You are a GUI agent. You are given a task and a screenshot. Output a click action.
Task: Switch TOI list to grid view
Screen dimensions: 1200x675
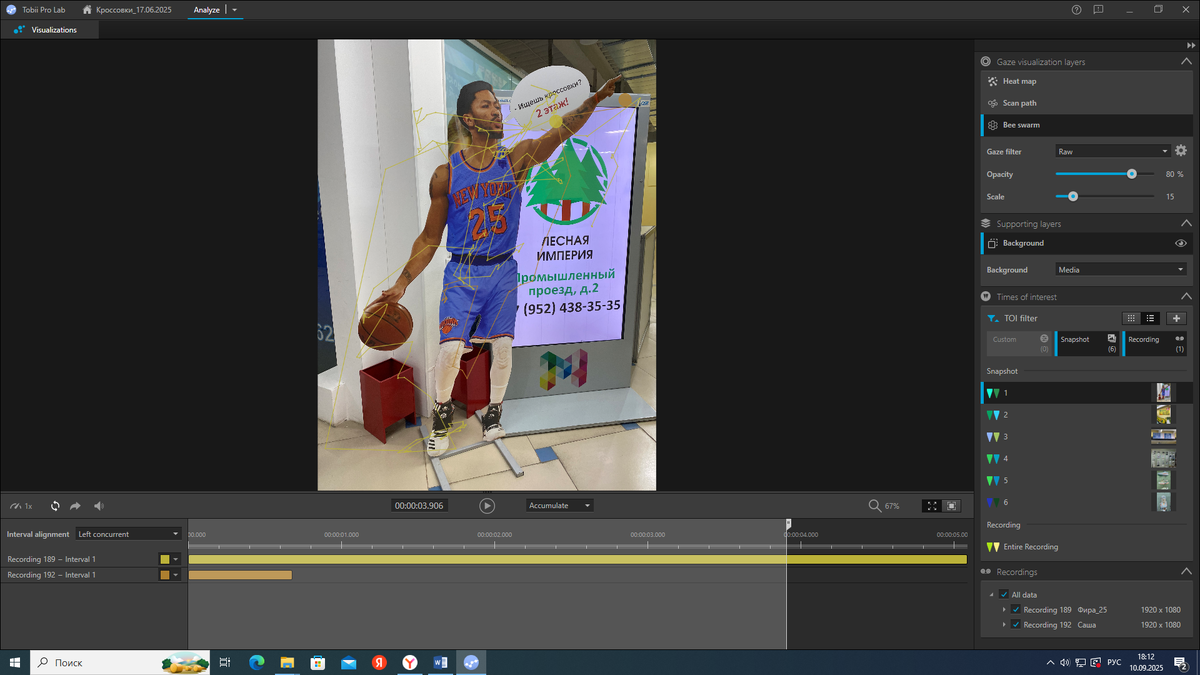(1131, 318)
